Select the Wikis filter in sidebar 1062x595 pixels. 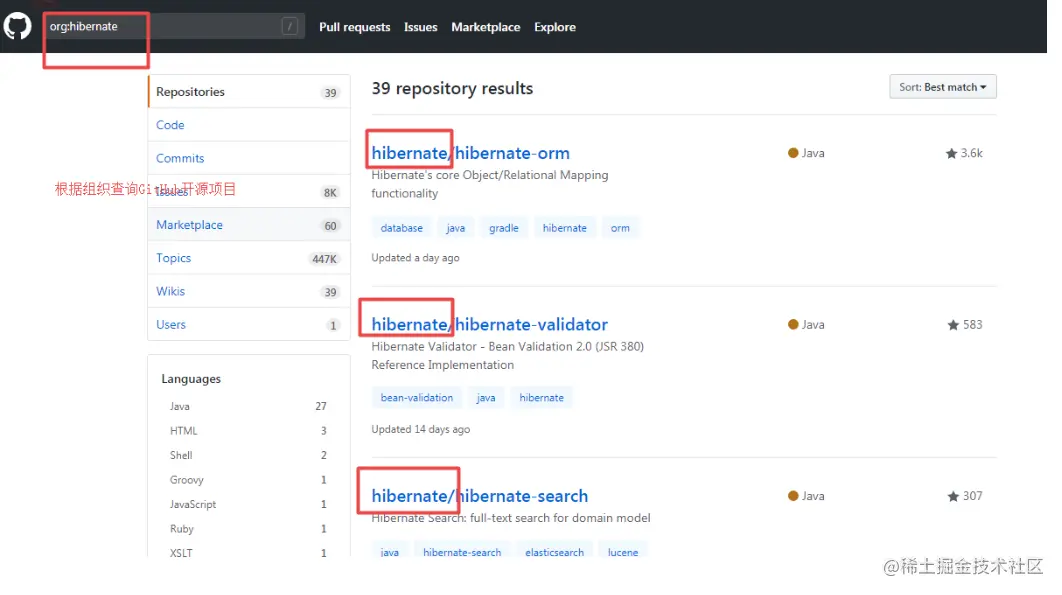click(249, 291)
